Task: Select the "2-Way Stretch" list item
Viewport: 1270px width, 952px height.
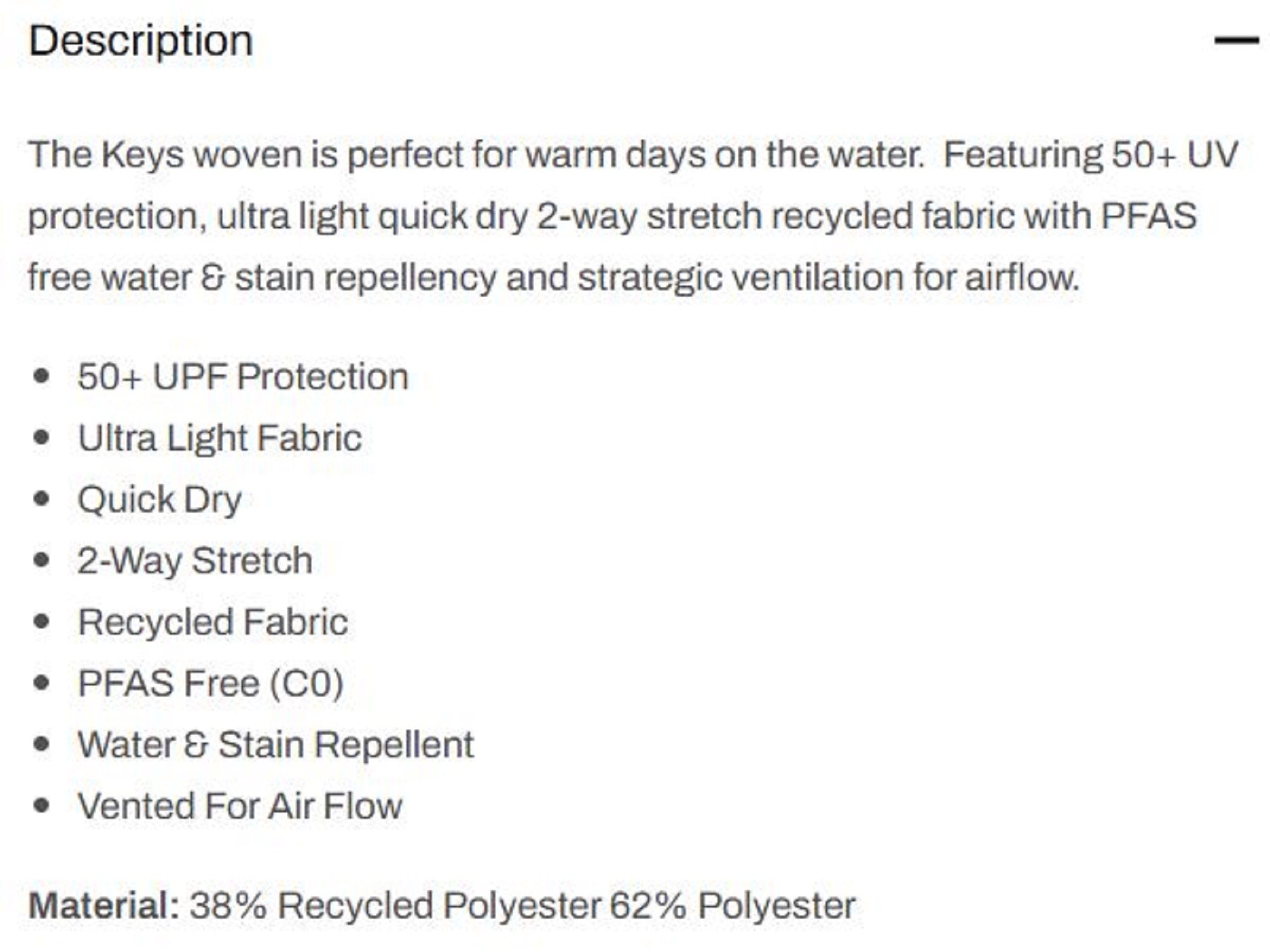Action: click(195, 560)
